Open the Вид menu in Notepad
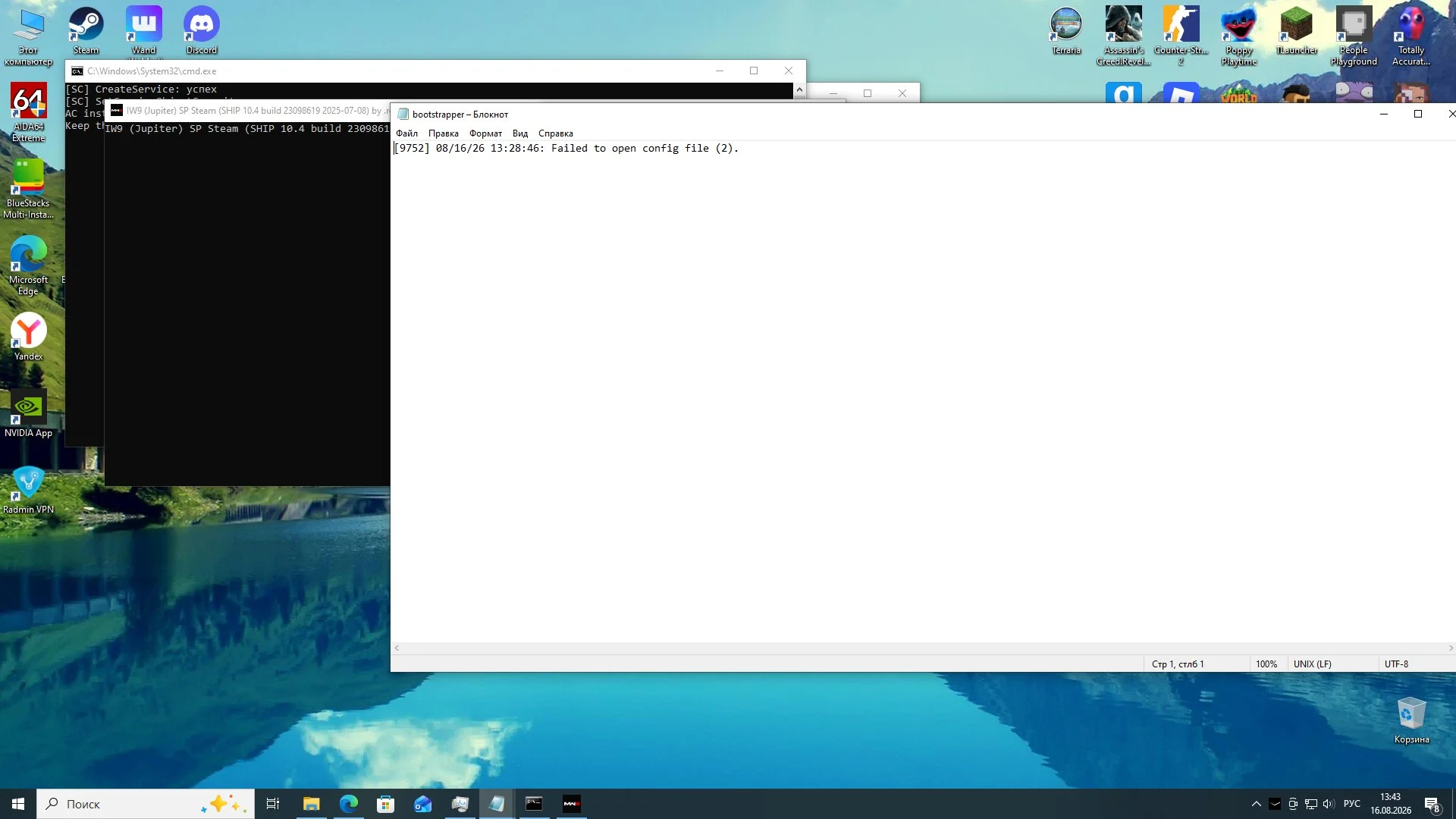Image resolution: width=1456 pixels, height=819 pixels. point(519,133)
